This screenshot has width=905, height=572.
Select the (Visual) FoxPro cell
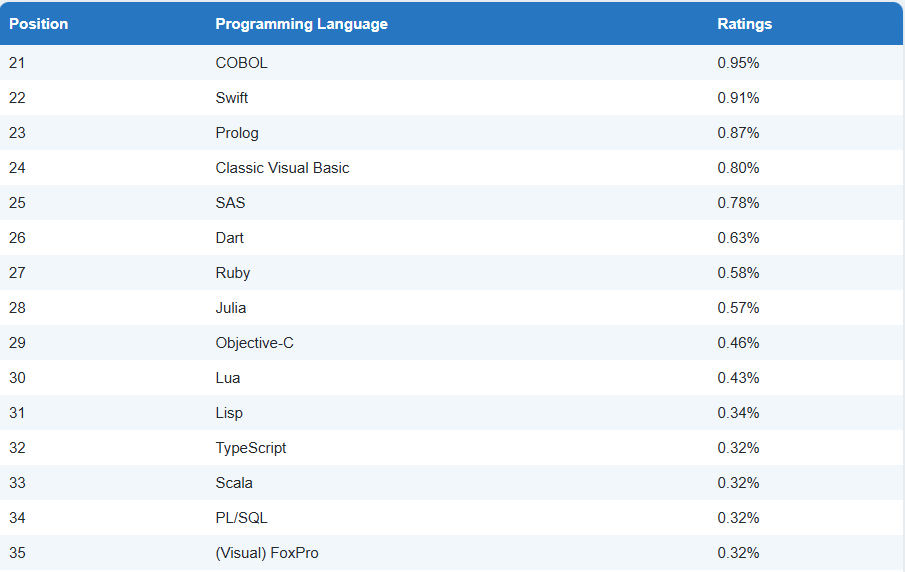[267, 553]
